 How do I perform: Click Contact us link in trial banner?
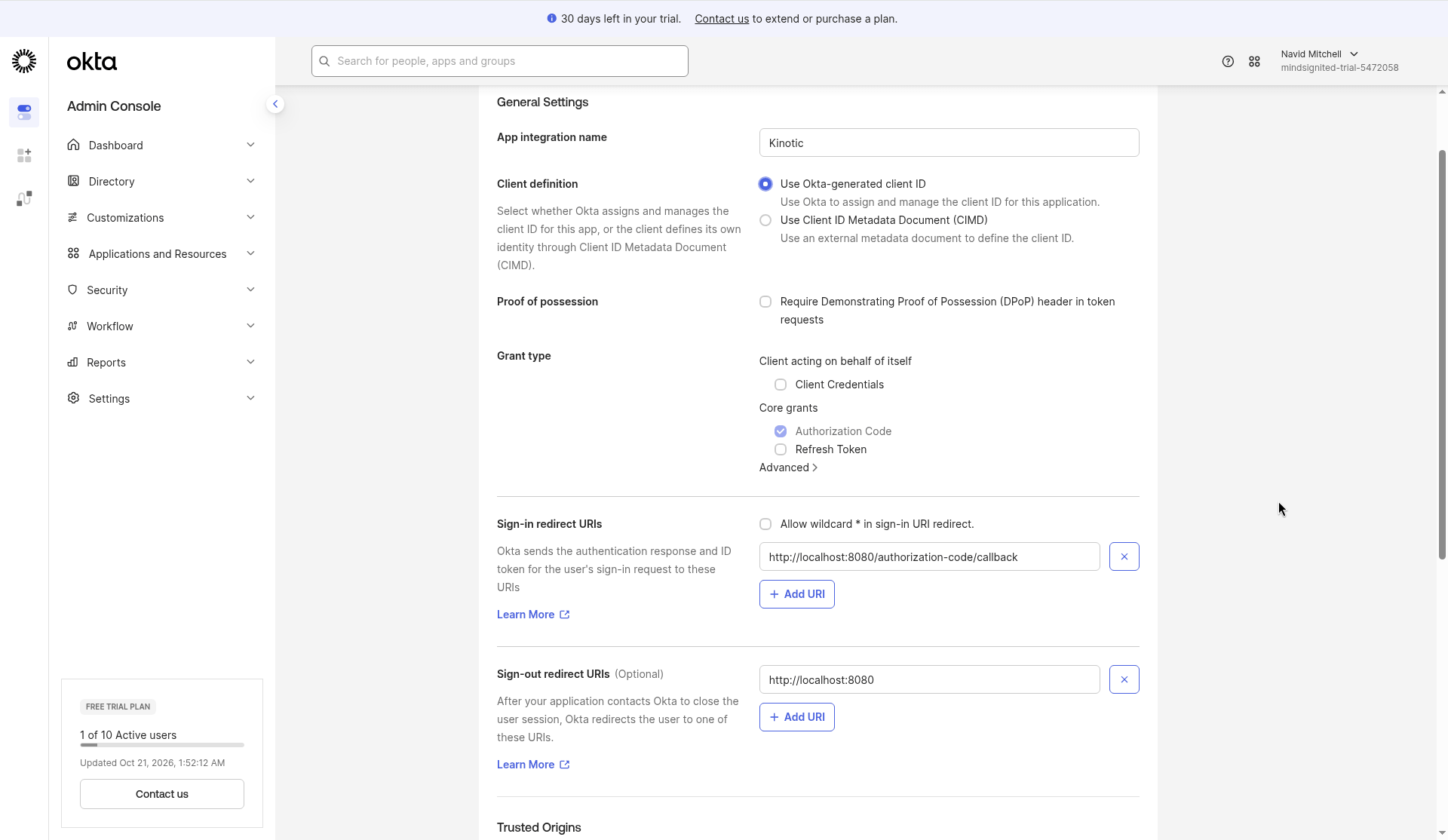point(721,19)
